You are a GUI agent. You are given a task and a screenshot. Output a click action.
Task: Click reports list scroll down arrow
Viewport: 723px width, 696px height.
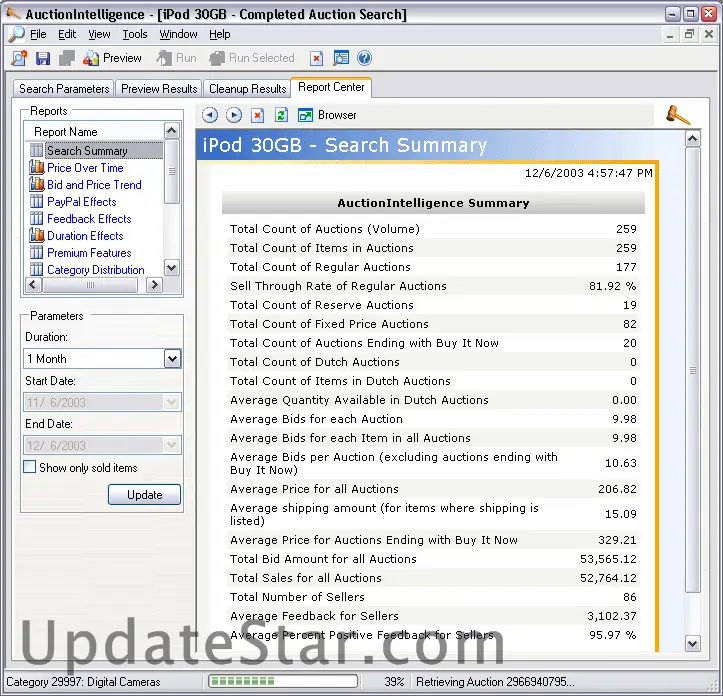click(172, 268)
